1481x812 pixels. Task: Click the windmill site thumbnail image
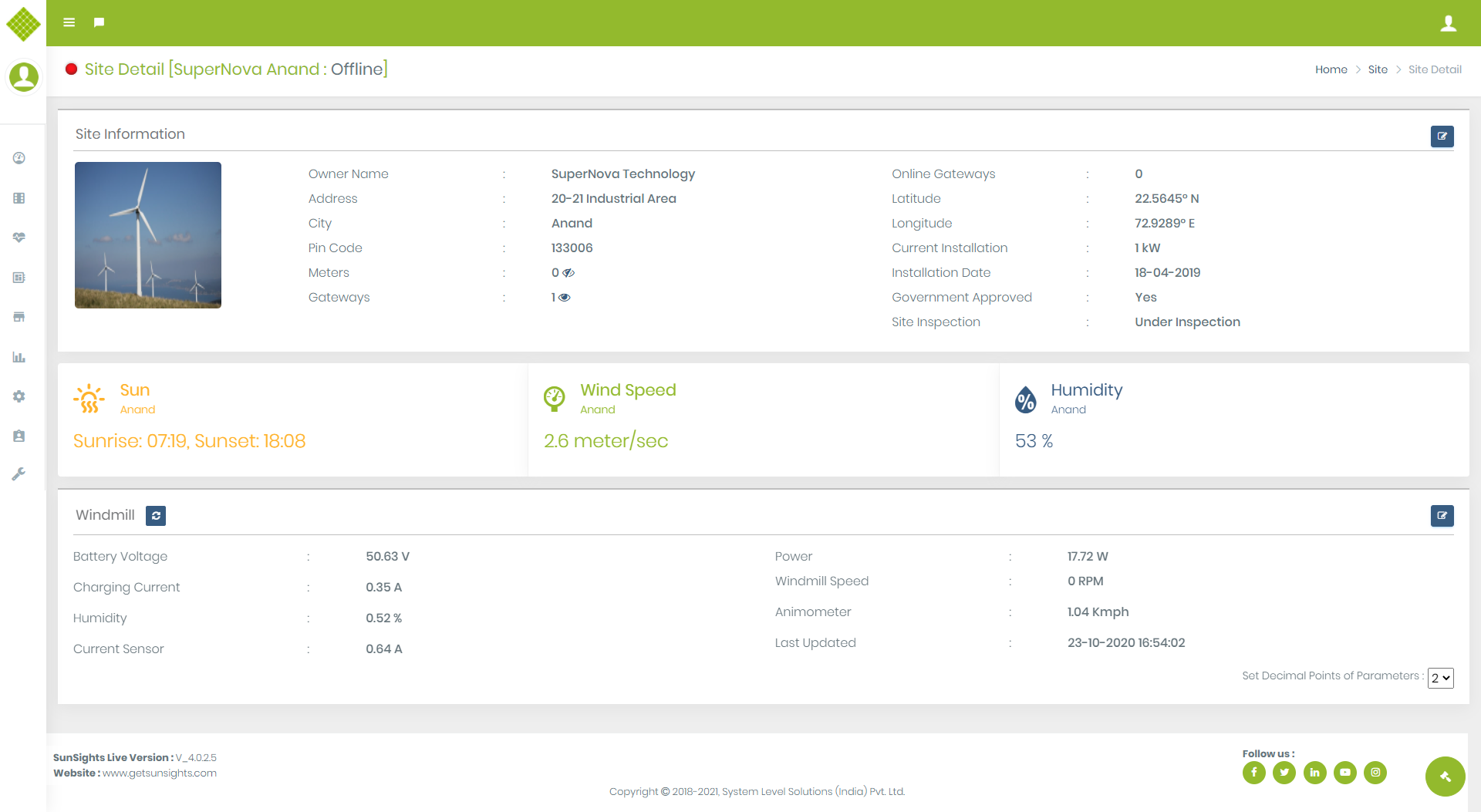tap(148, 235)
